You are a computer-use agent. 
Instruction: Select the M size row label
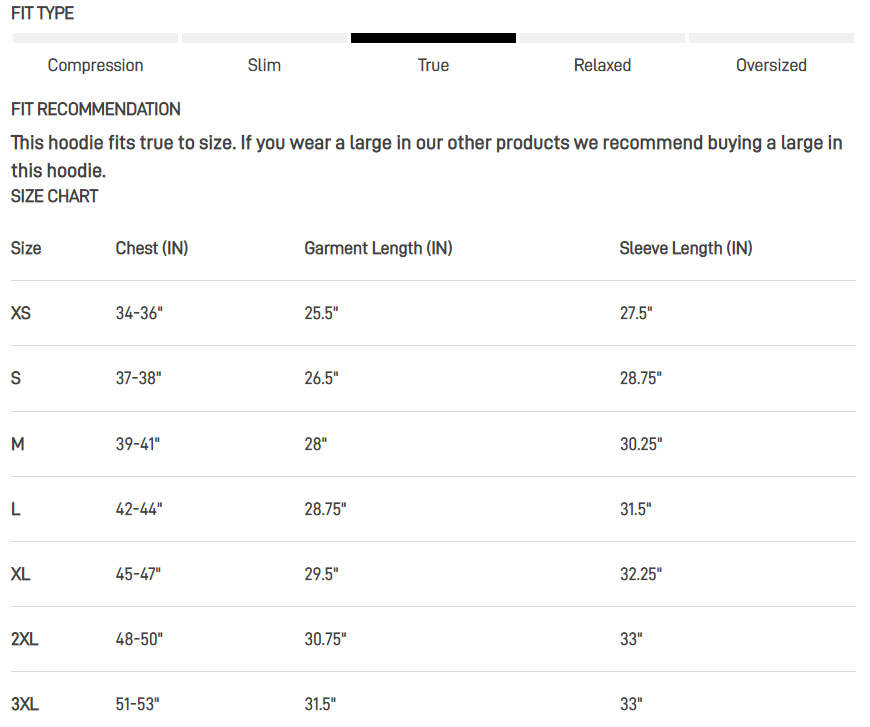tap(18, 444)
